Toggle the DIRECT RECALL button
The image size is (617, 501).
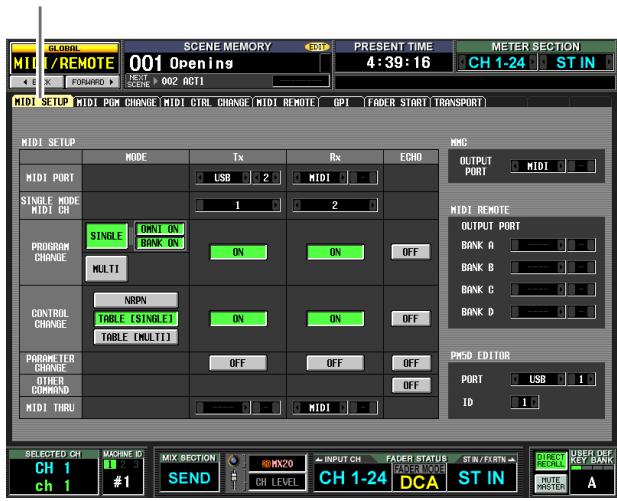550,460
